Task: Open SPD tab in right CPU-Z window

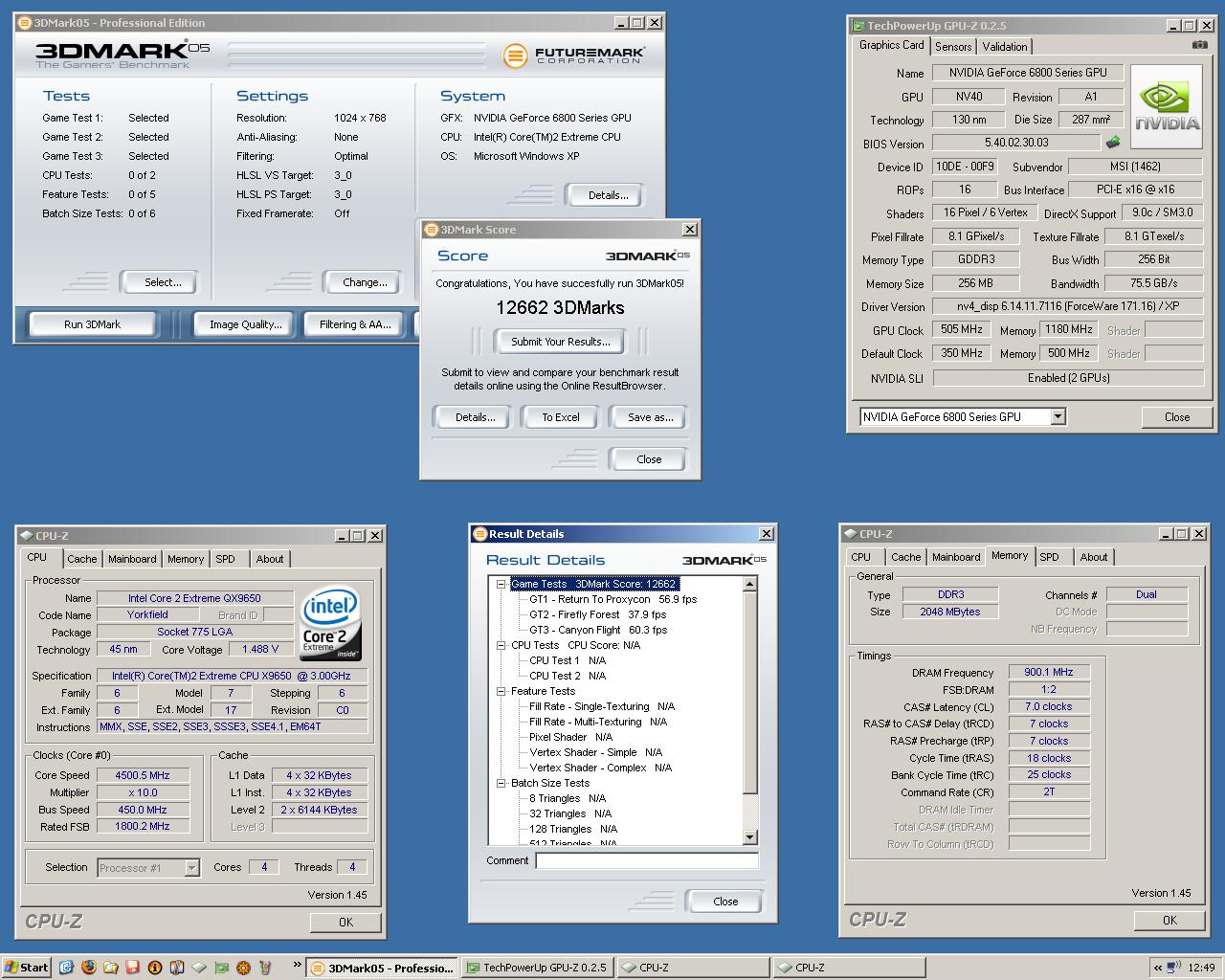Action: click(1050, 557)
